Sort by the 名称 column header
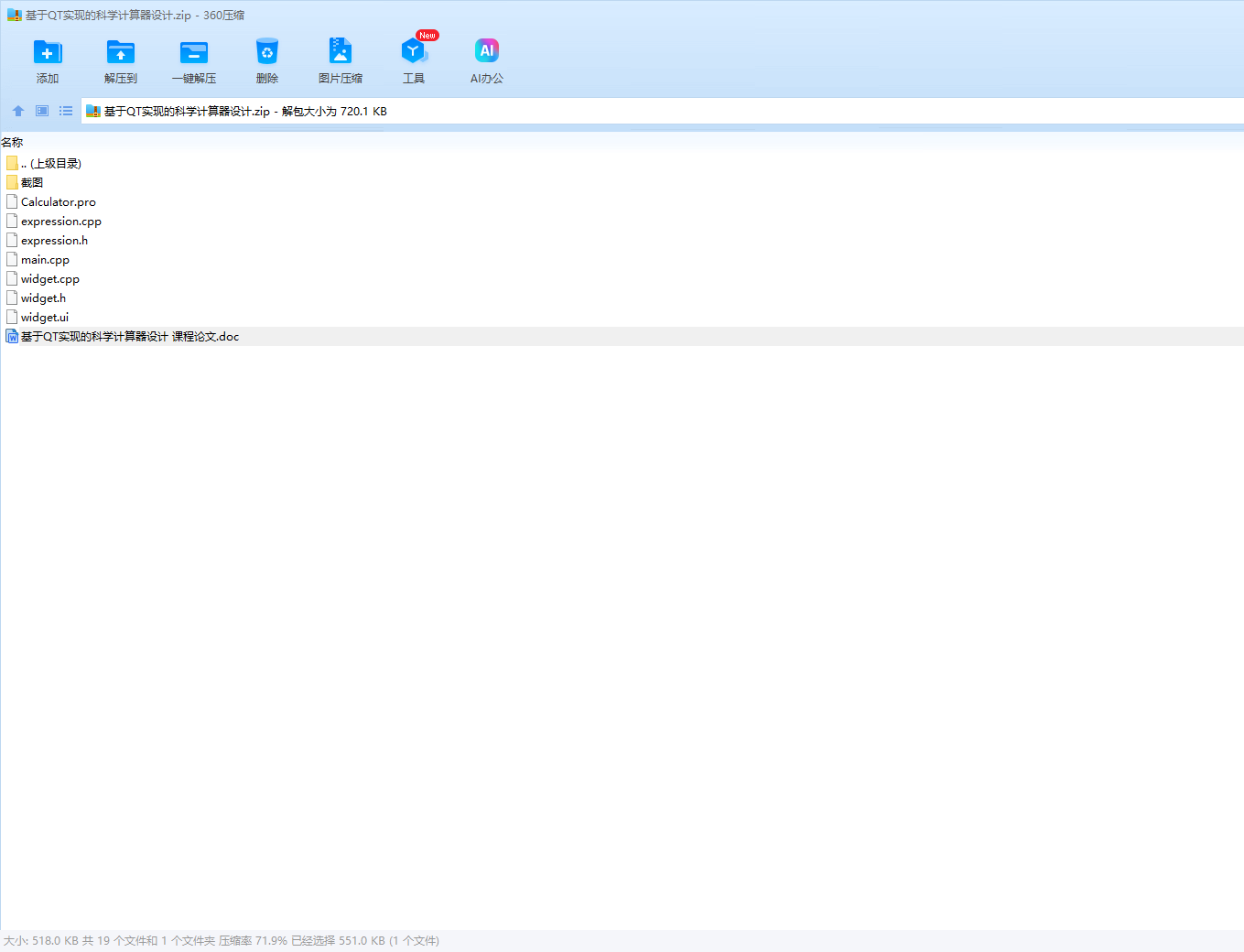Image resolution: width=1244 pixels, height=952 pixels. tap(12, 142)
